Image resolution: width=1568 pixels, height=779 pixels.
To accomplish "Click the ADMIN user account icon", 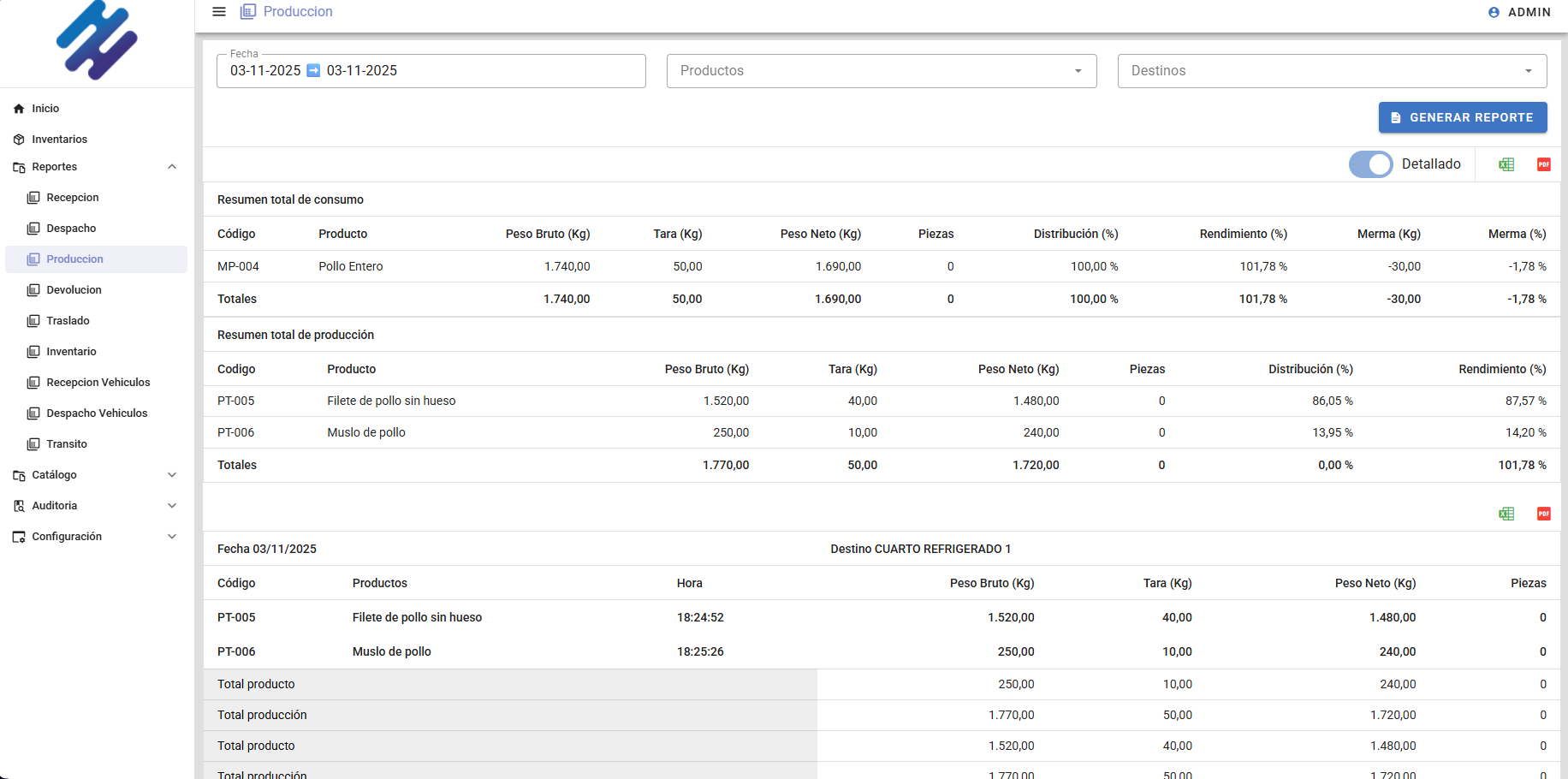I will click(x=1494, y=13).
